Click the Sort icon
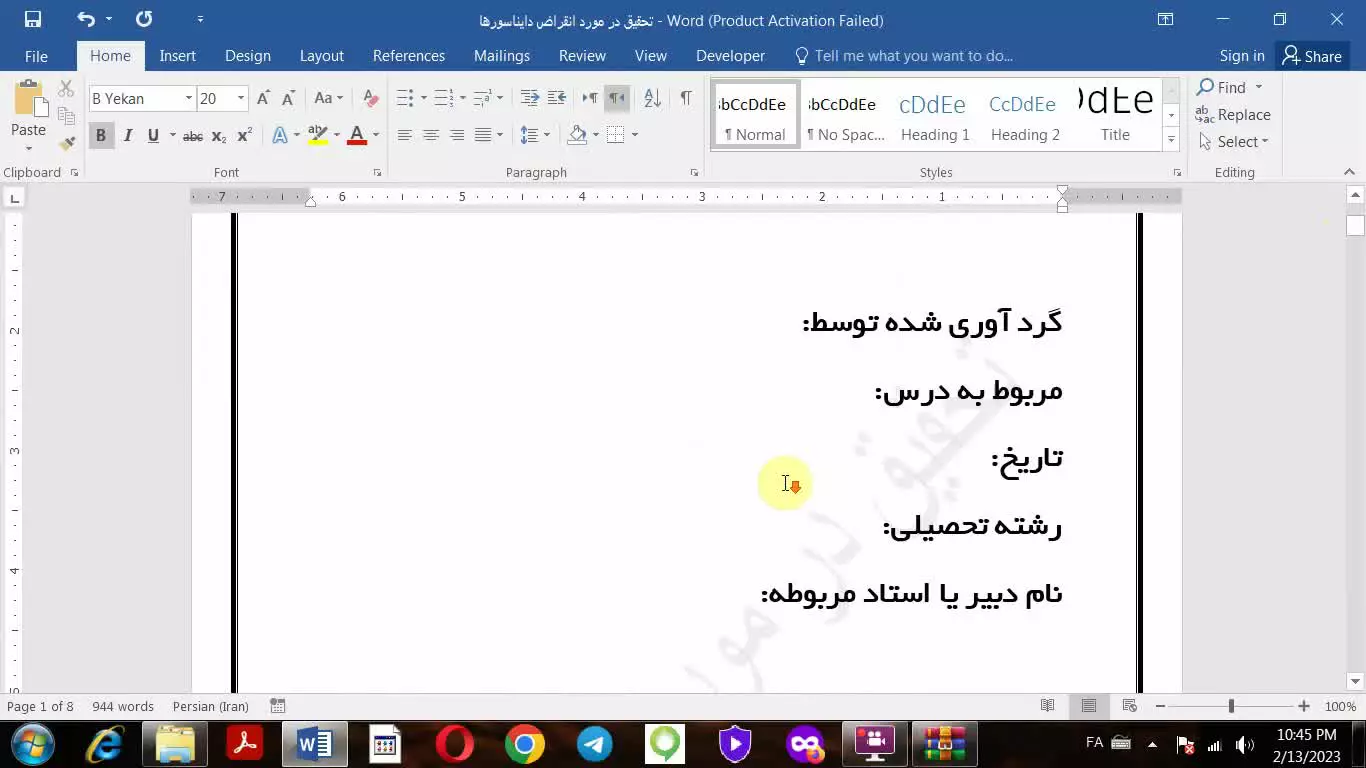1366x768 pixels. (x=652, y=98)
